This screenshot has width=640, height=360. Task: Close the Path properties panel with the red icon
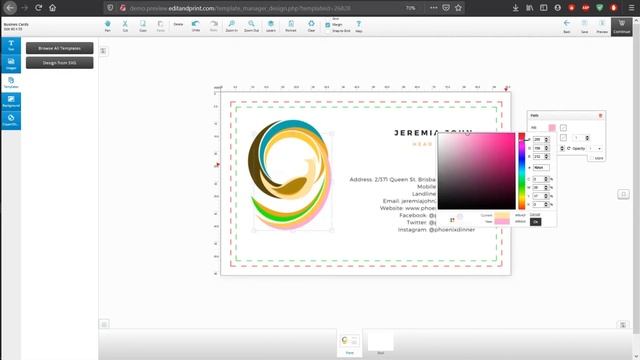click(x=600, y=116)
